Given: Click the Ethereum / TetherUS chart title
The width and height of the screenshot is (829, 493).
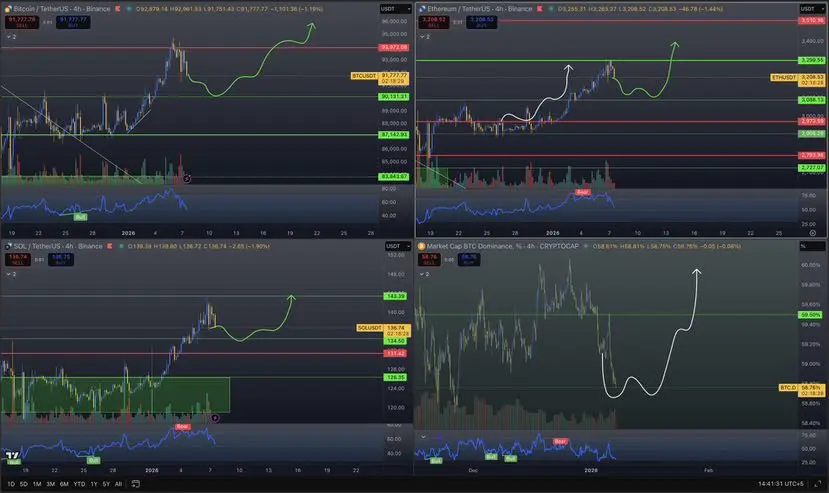Looking at the screenshot, I should click(x=480, y=9).
